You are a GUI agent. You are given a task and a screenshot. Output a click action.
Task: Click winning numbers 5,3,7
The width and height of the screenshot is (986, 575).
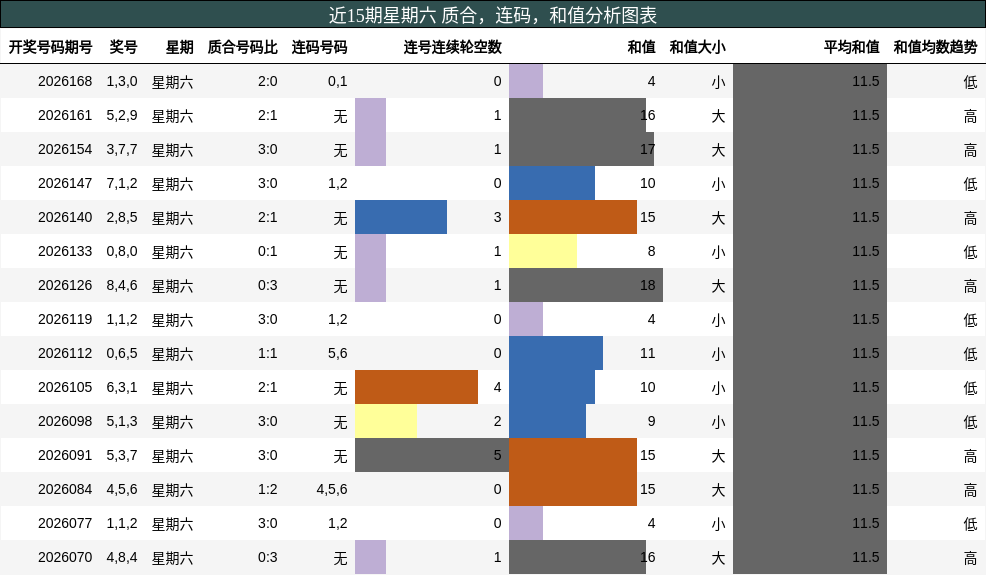pos(122,455)
